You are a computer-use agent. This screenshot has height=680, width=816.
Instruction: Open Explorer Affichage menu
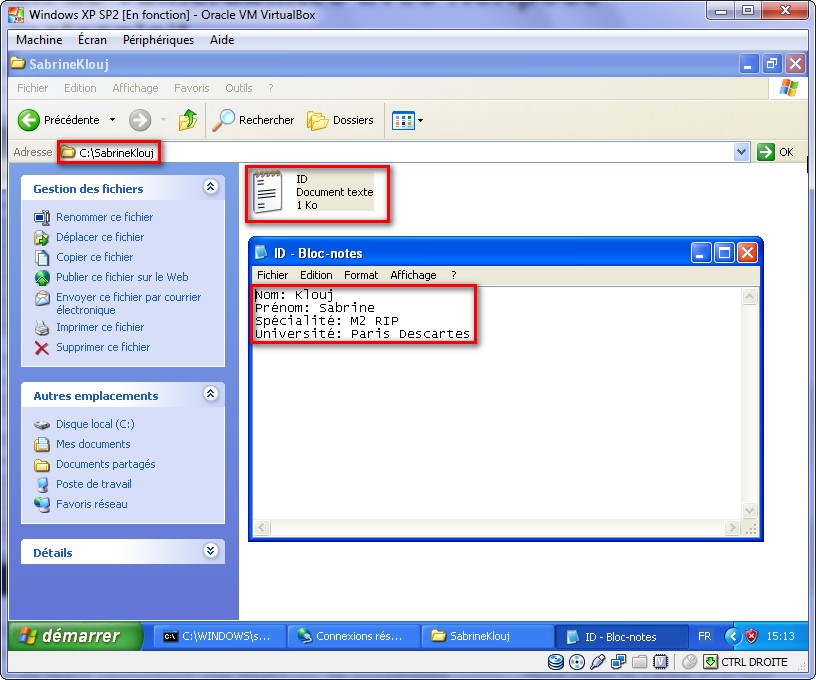(135, 88)
